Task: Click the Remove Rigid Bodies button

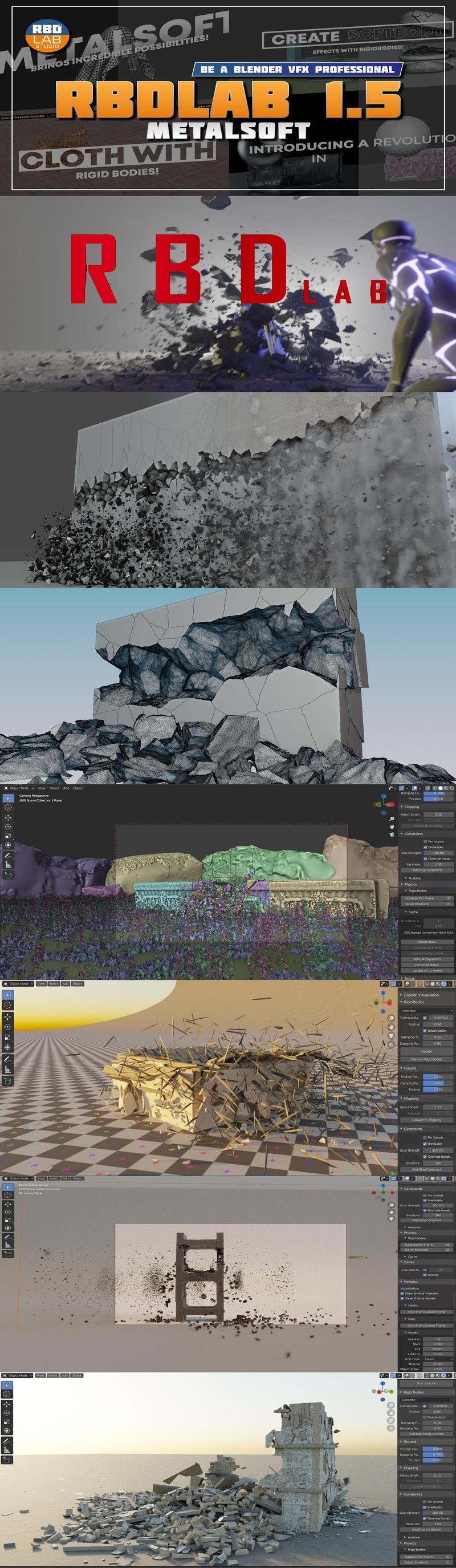Action: point(427,1059)
